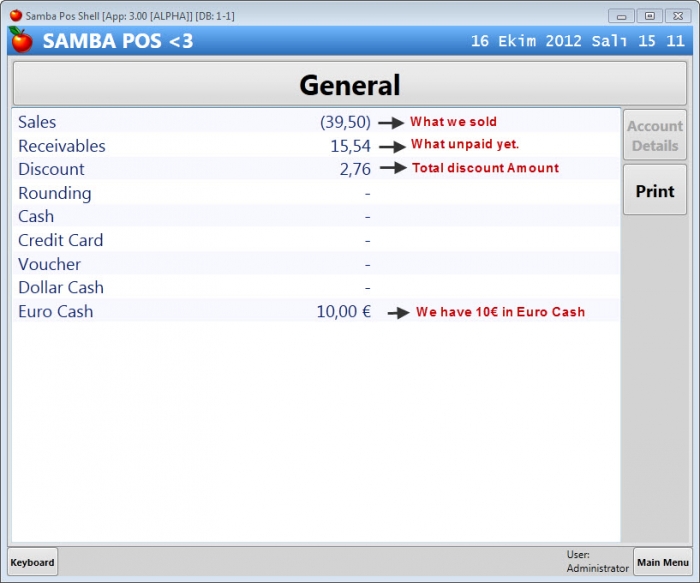Return to the Main Menu

coord(662,562)
